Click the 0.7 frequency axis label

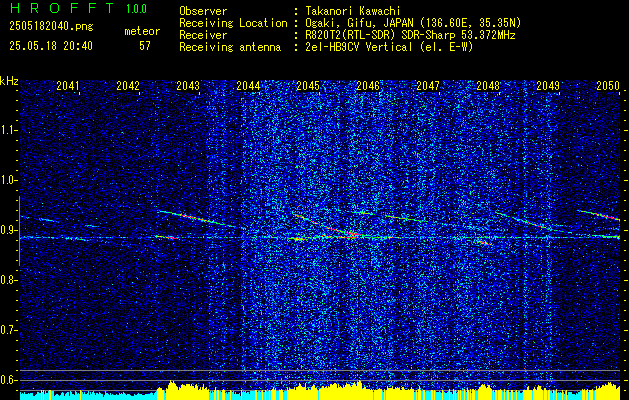click(9, 330)
